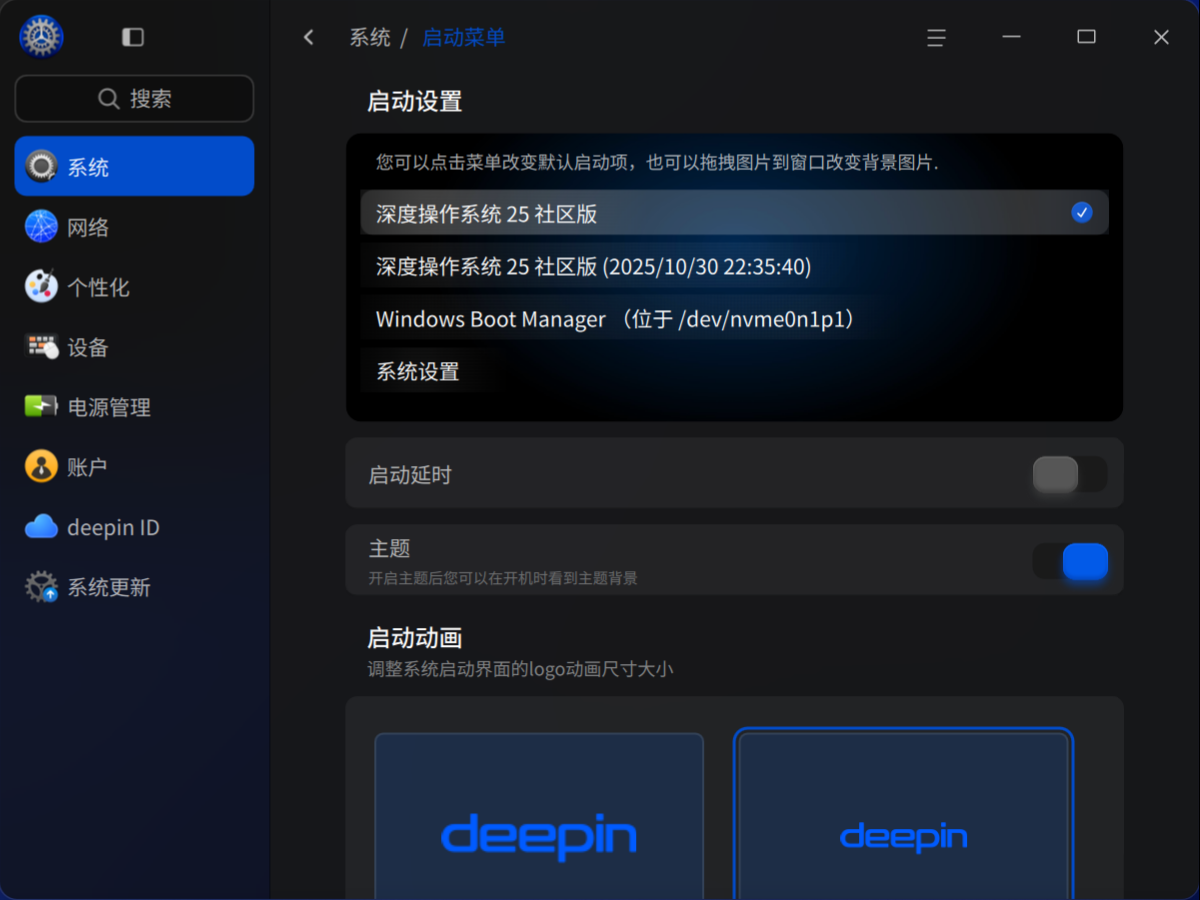
Task: Click the 个性化 palette icon
Action: [42, 287]
